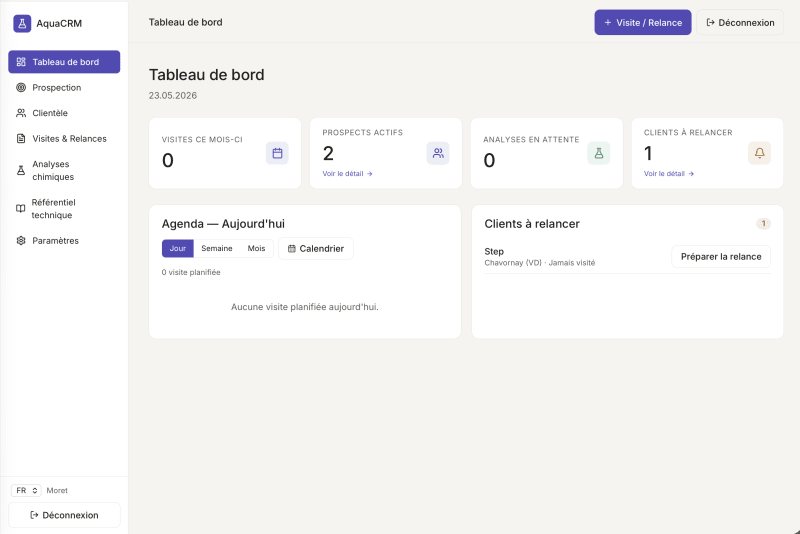Open Voir le détail under Prospects actifs
800x534 pixels.
[x=347, y=174]
